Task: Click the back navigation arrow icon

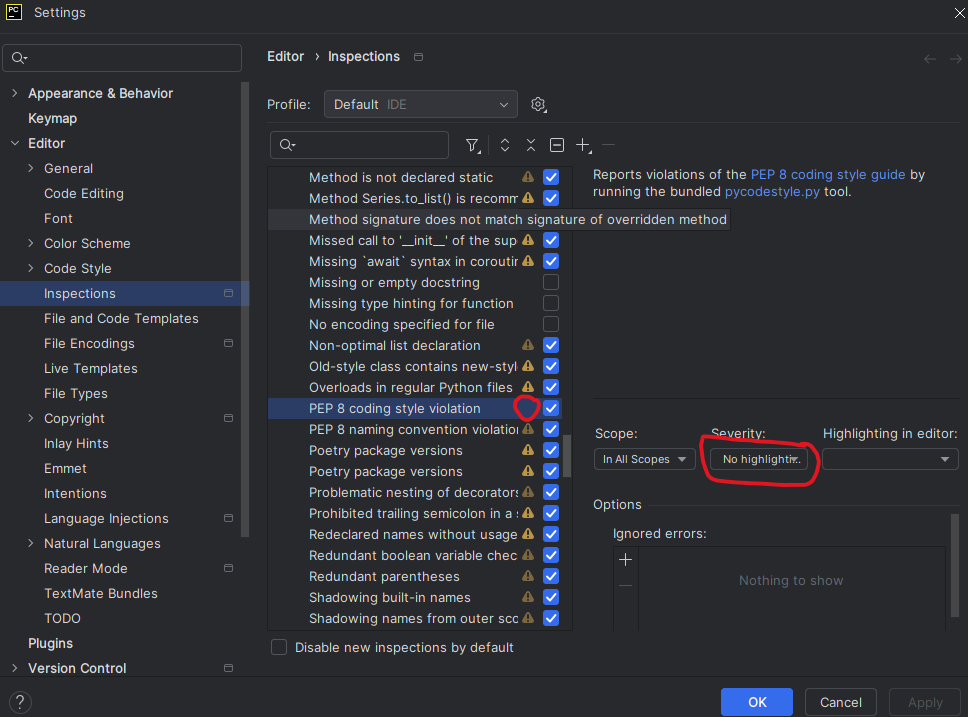Action: 930,59
